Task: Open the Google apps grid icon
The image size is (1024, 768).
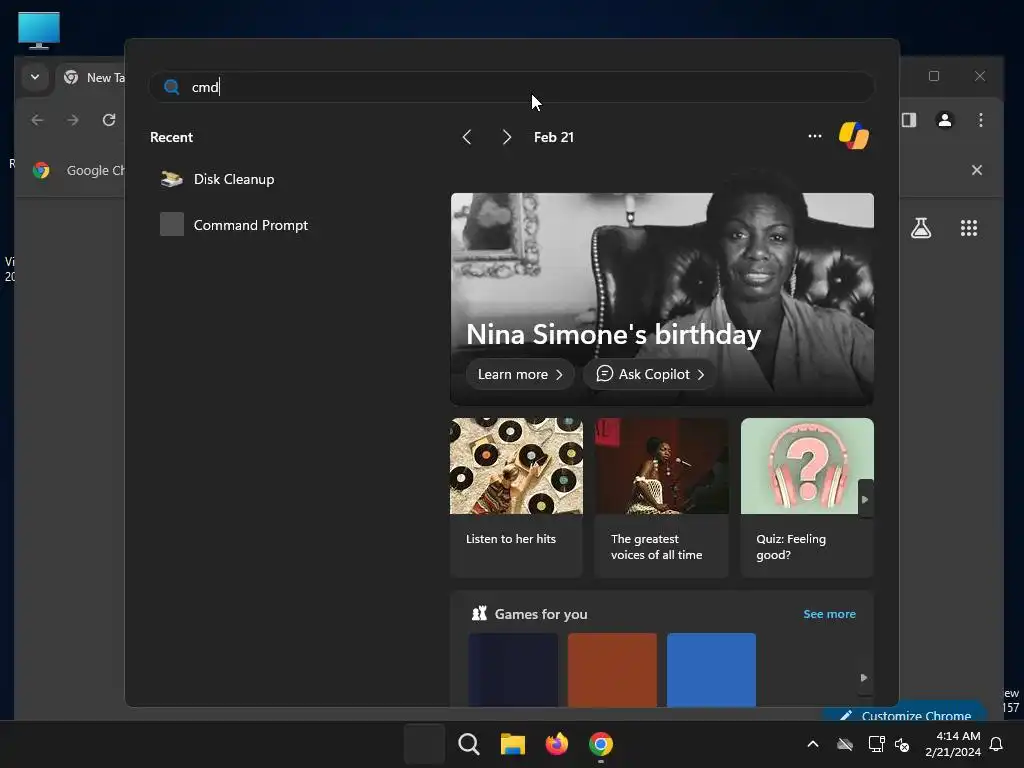Action: pyautogui.click(x=969, y=228)
